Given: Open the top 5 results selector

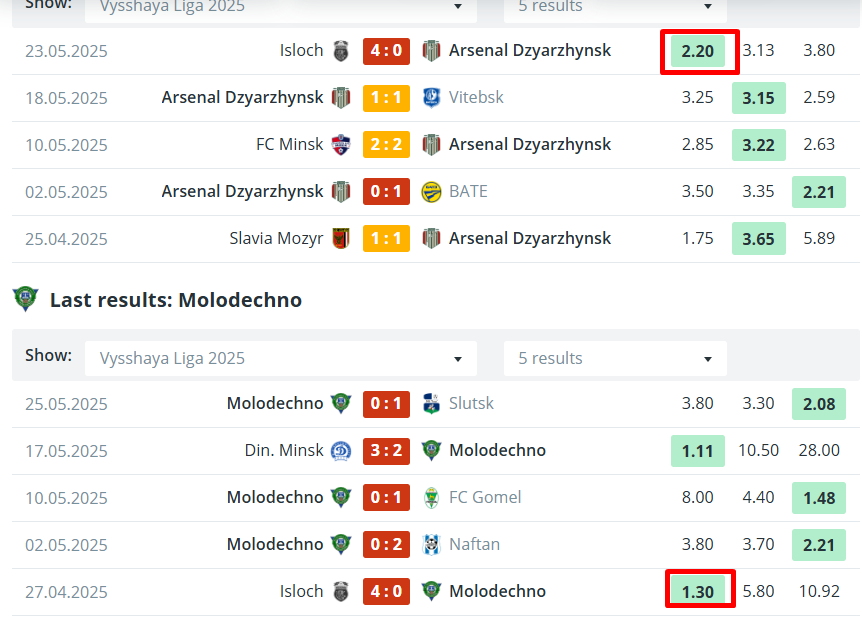Looking at the screenshot, I should 615,9.
